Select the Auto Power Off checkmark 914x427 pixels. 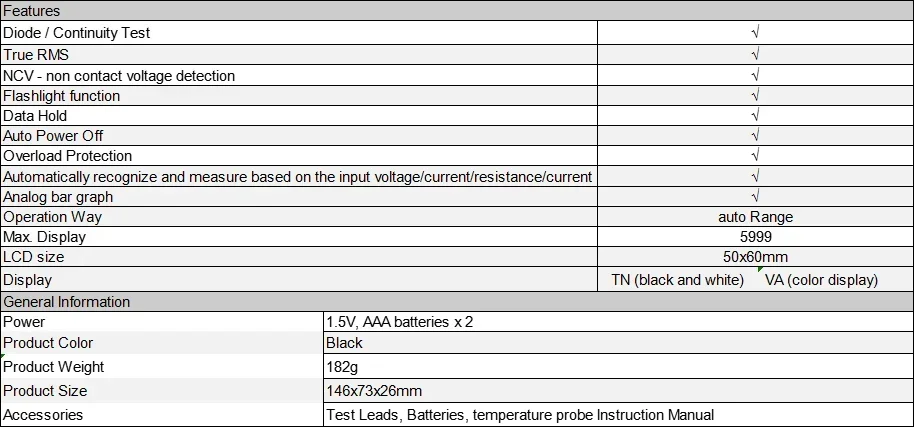click(755, 136)
